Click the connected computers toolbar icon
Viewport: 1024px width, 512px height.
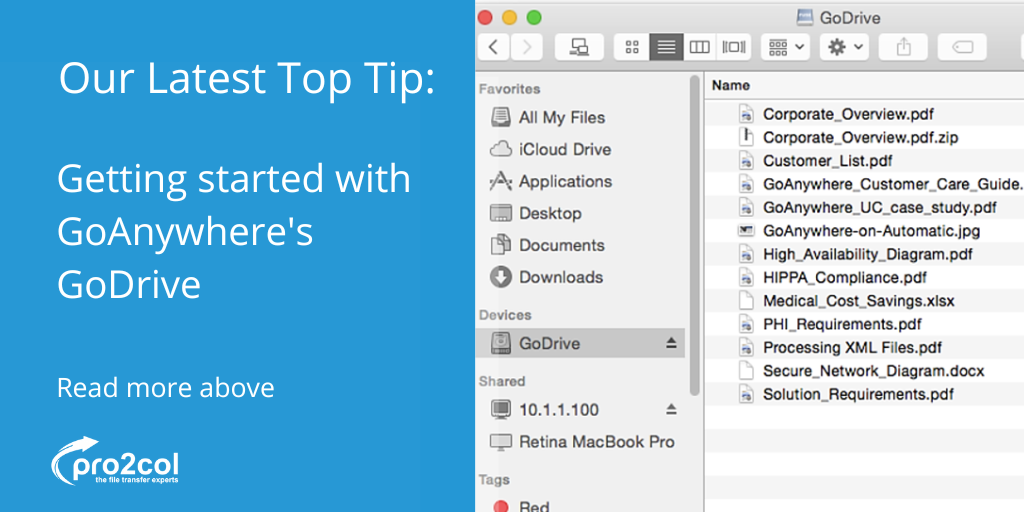click(579, 47)
